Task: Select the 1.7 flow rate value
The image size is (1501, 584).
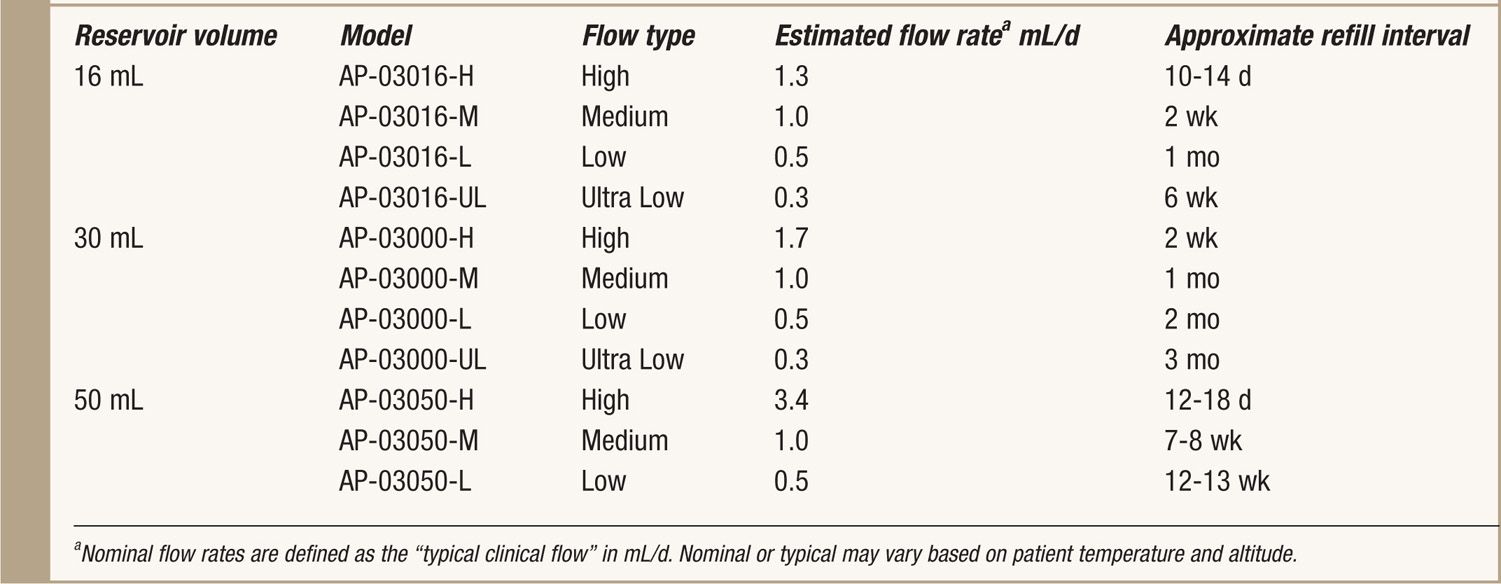Action: tap(792, 238)
